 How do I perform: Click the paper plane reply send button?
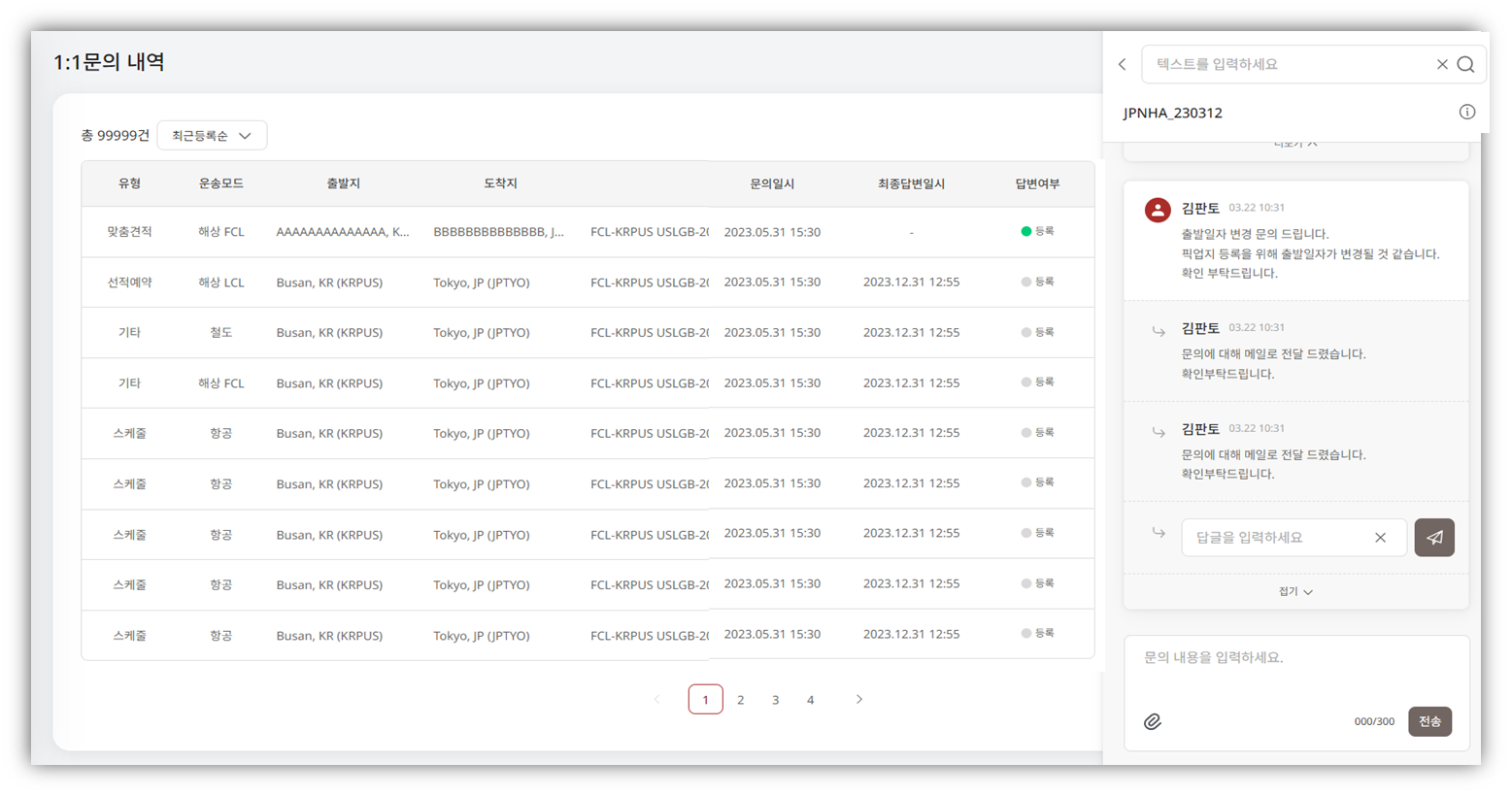click(1433, 538)
